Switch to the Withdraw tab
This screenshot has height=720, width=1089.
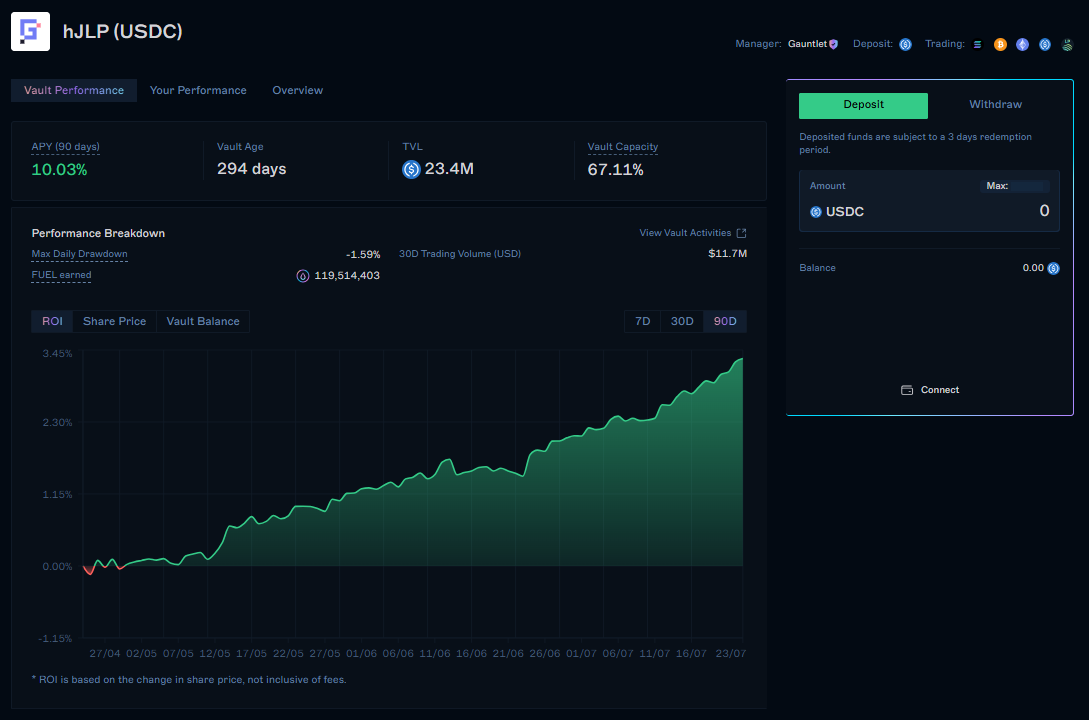click(x=994, y=104)
